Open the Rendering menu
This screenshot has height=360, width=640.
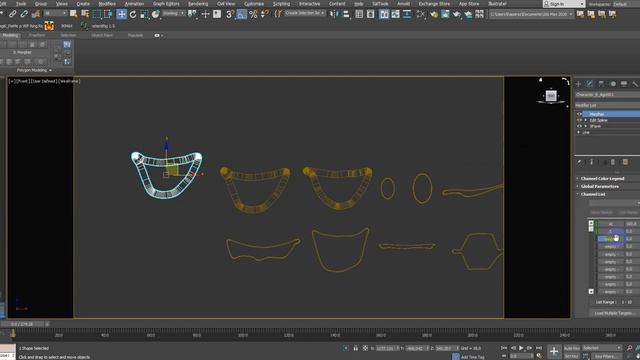198,4
